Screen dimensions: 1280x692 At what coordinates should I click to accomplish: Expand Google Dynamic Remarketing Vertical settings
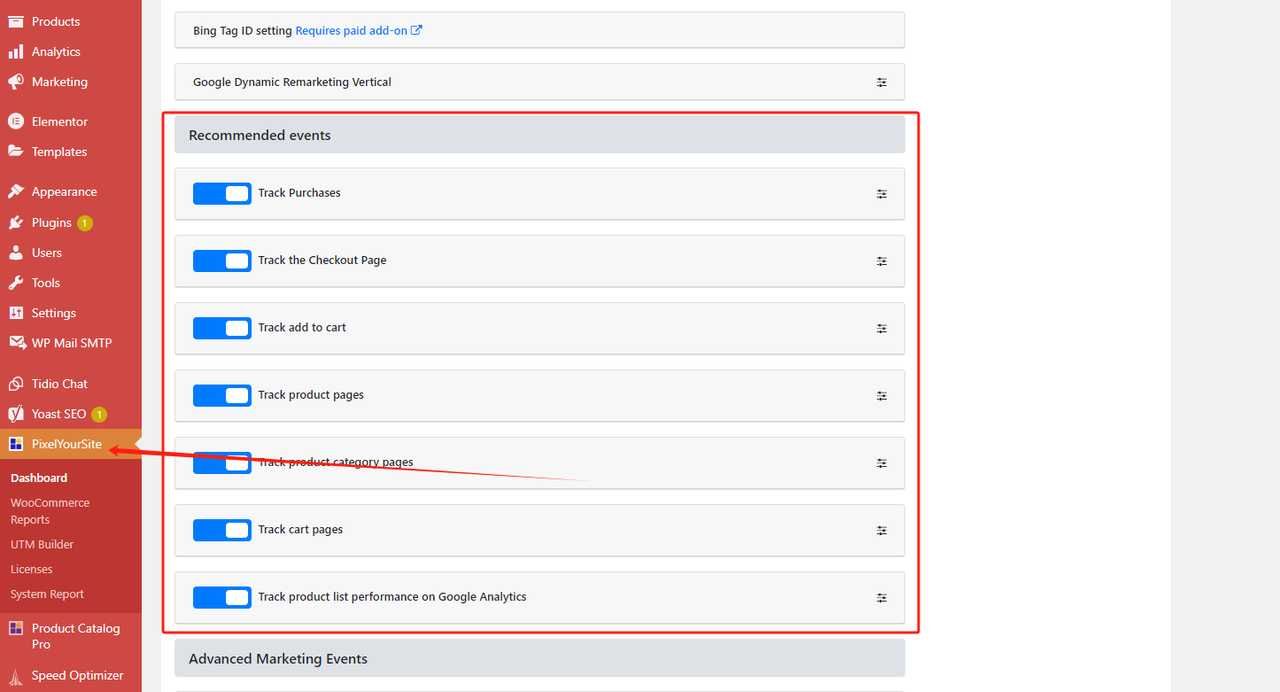(x=882, y=82)
